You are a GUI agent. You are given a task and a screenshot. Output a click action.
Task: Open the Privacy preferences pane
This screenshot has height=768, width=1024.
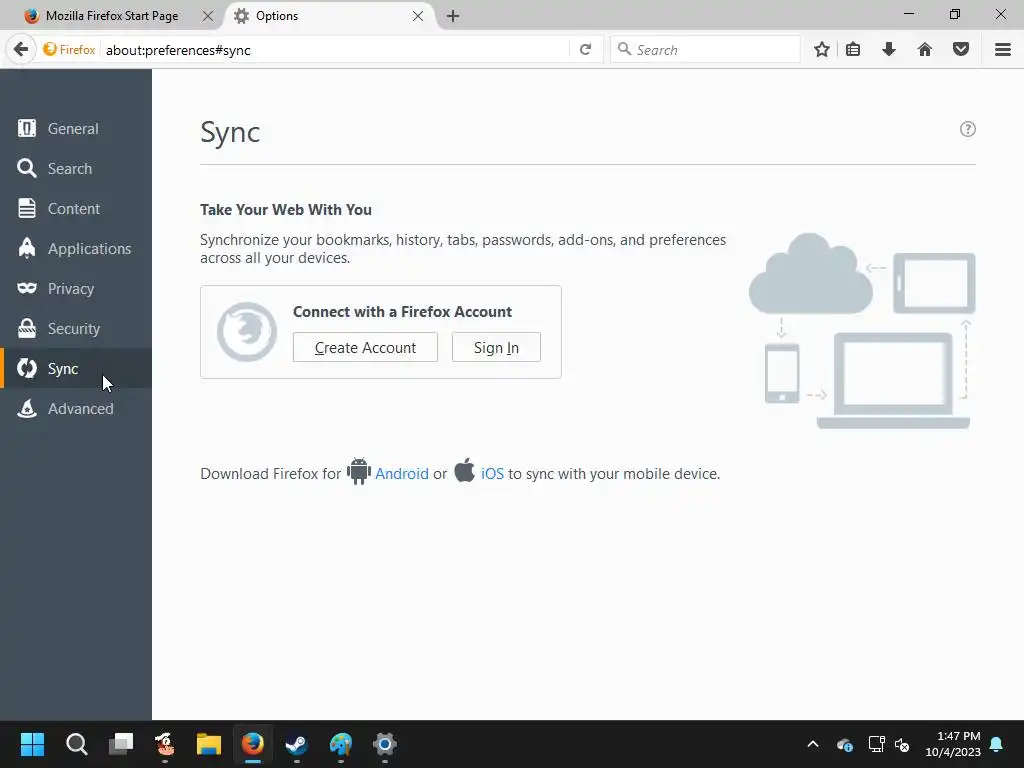76,289
